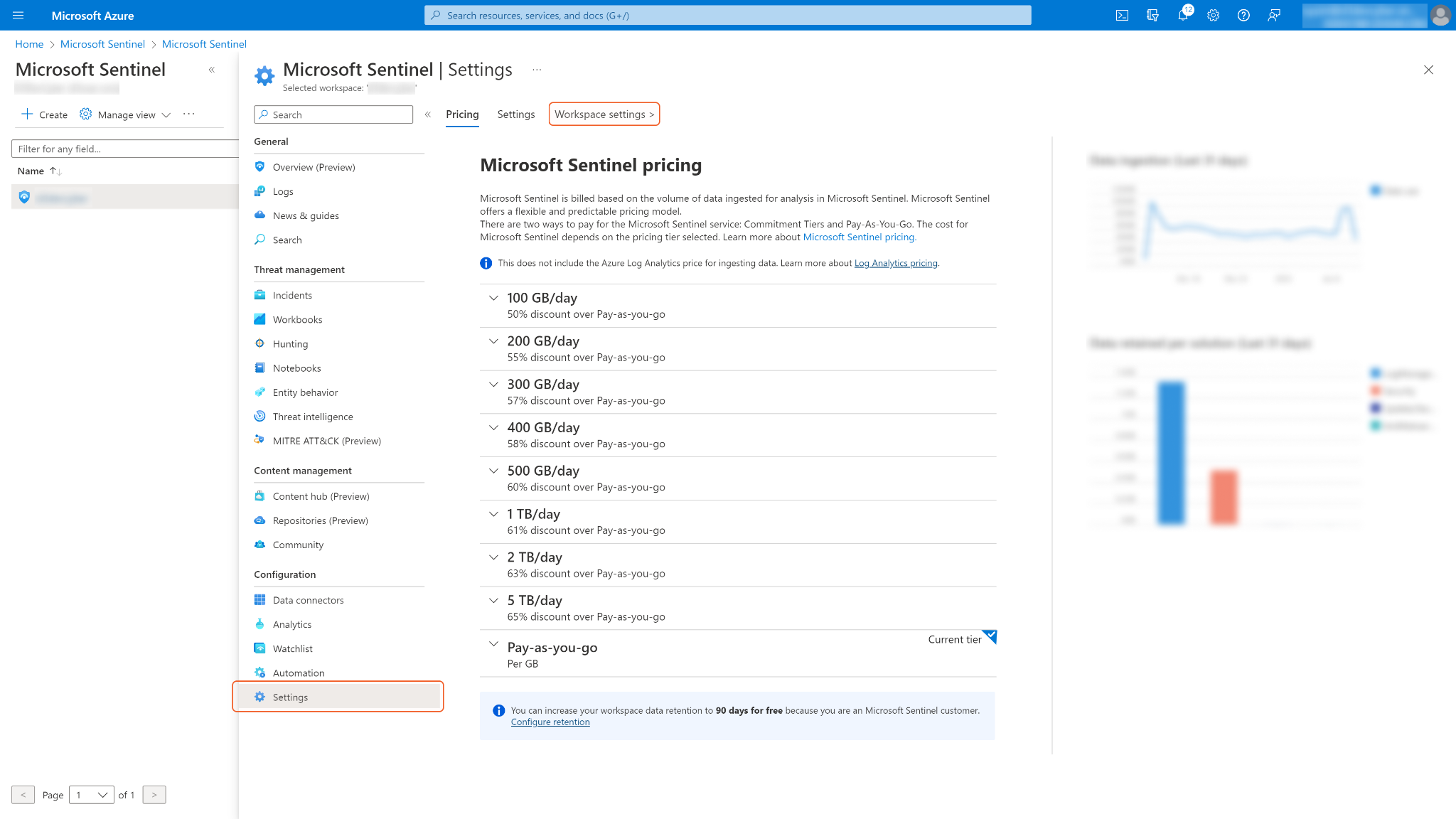The image size is (1456, 819).
Task: Expand the 1 TB/day pricing tier
Action: point(493,514)
